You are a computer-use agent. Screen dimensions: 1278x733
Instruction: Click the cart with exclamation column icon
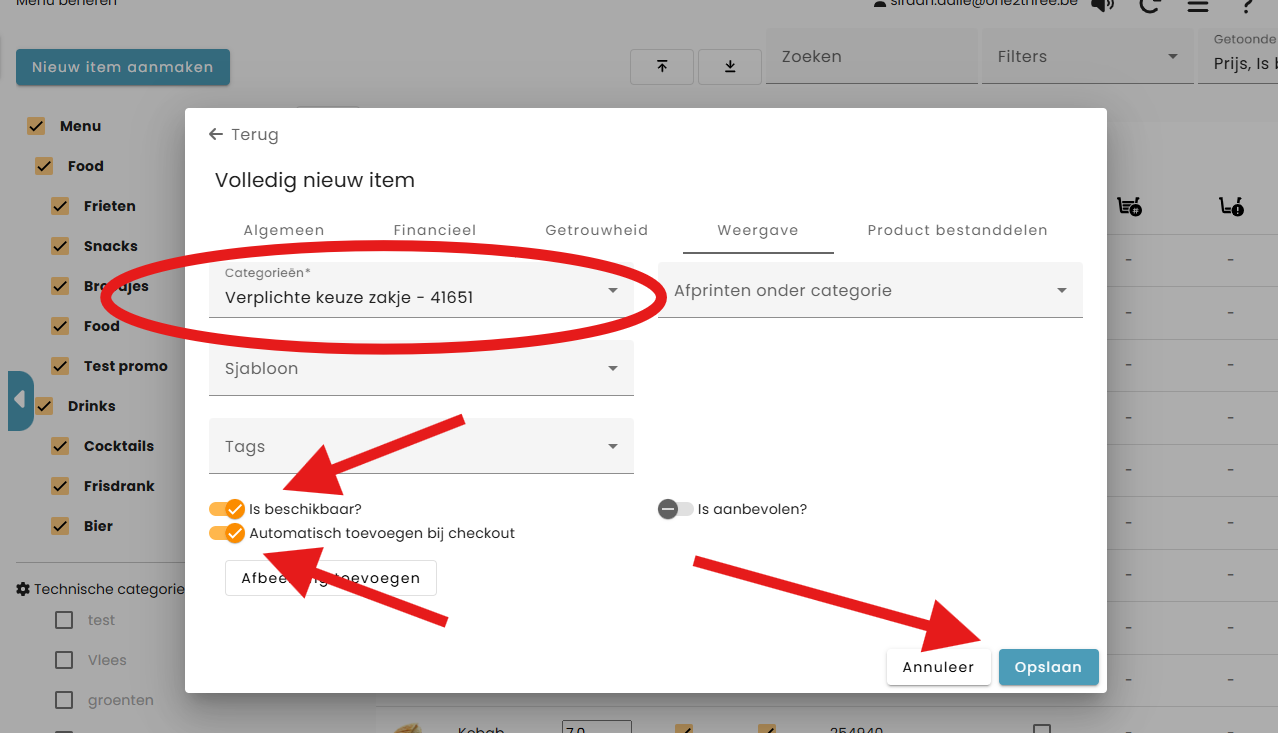(1231, 207)
